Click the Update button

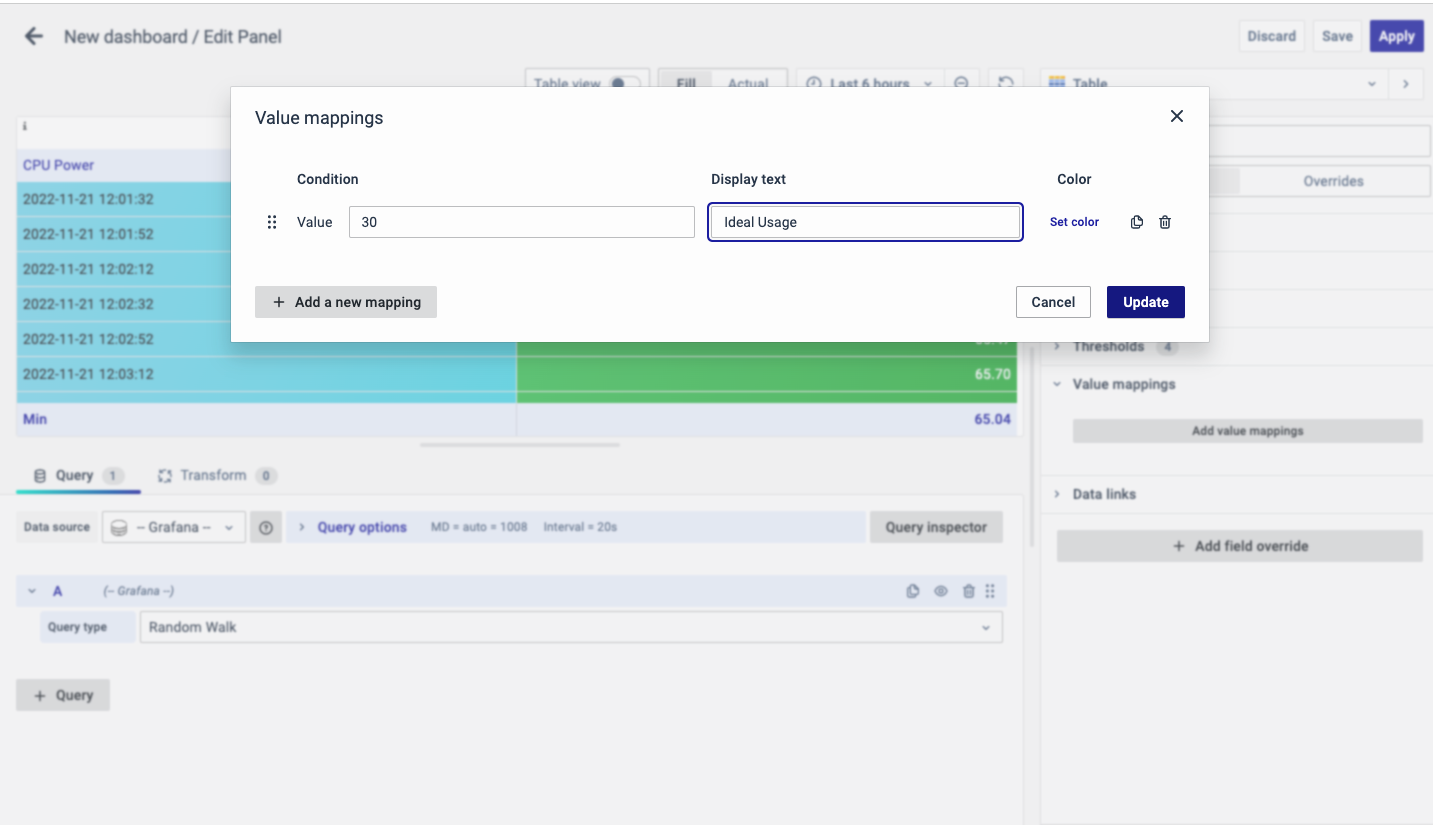tap(1145, 302)
